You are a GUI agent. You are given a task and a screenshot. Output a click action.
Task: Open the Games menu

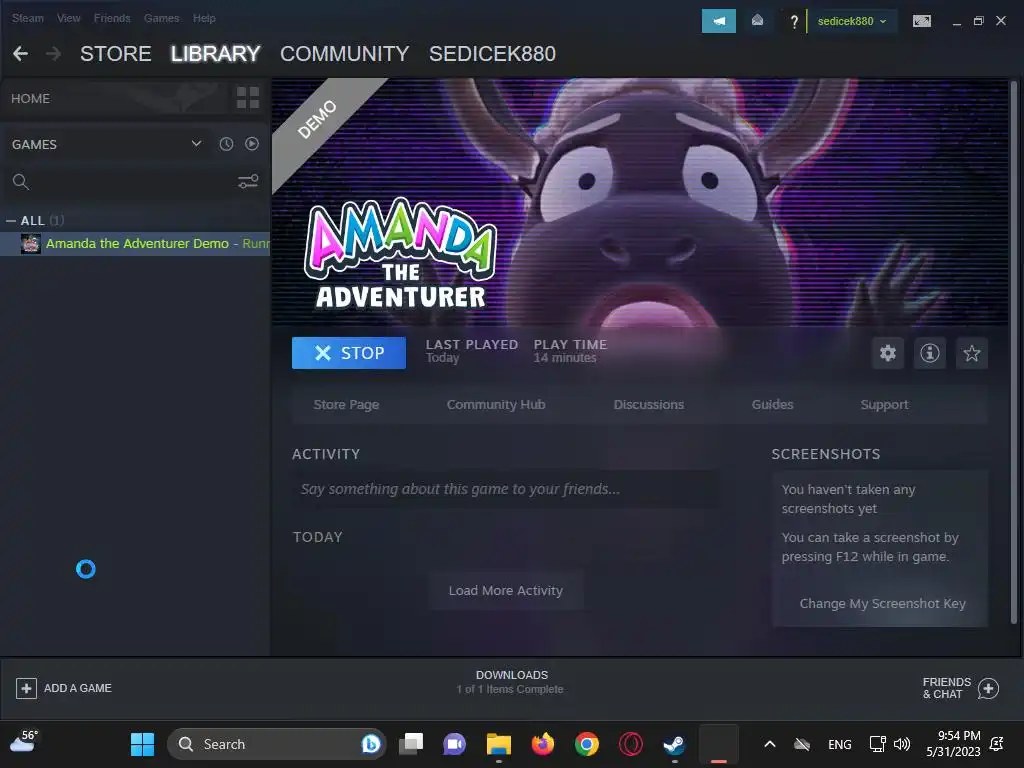click(x=161, y=18)
